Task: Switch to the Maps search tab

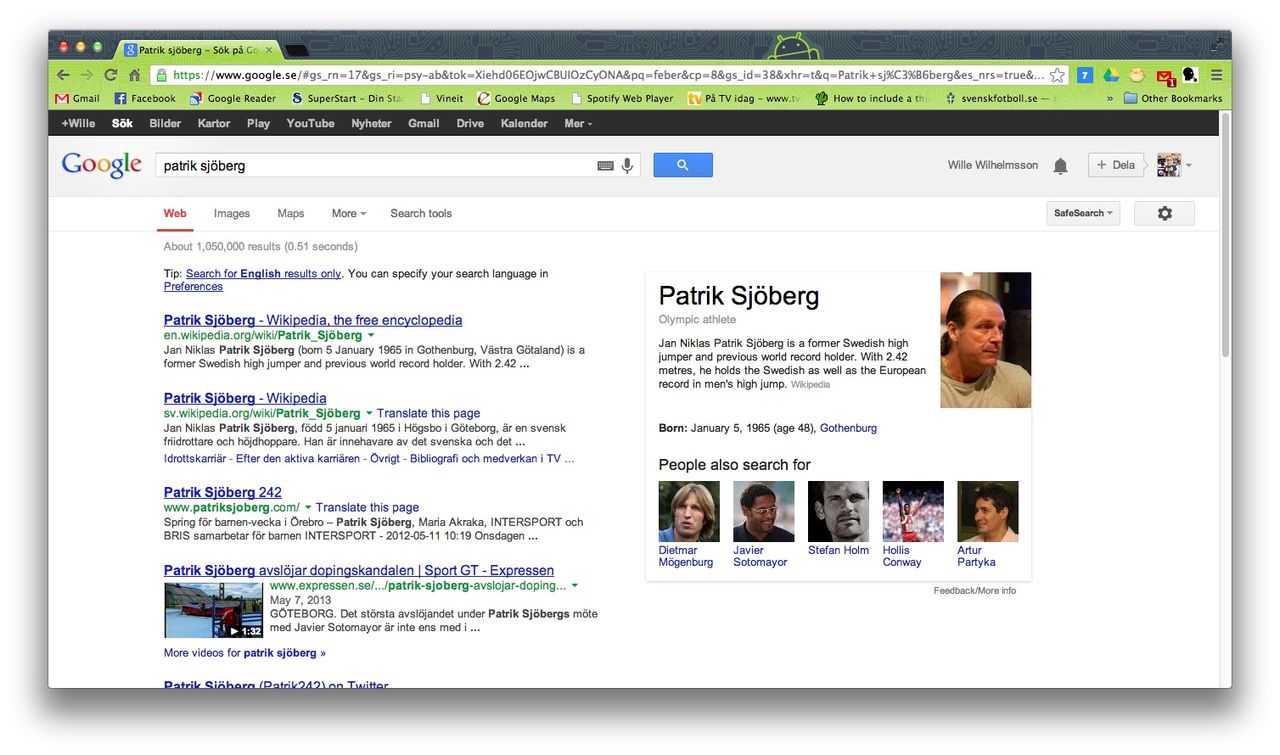Action: pyautogui.click(x=291, y=213)
